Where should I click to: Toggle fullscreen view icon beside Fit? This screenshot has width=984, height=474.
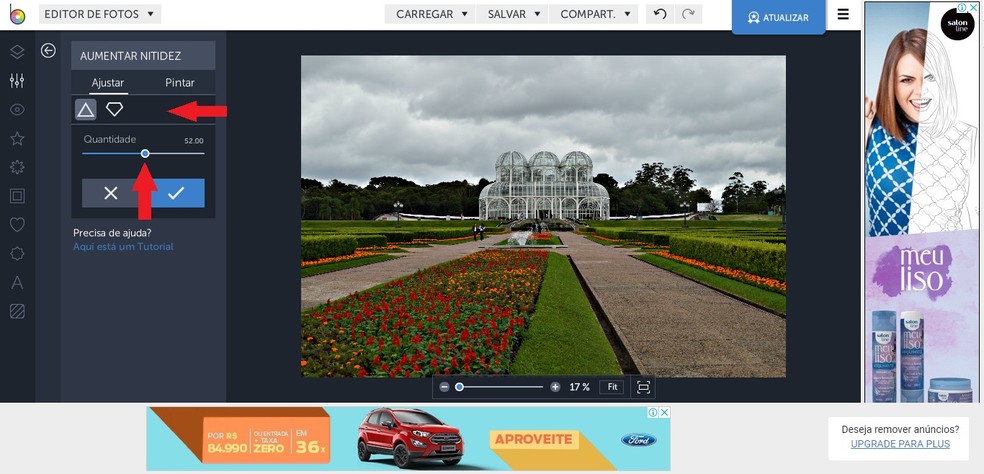643,387
